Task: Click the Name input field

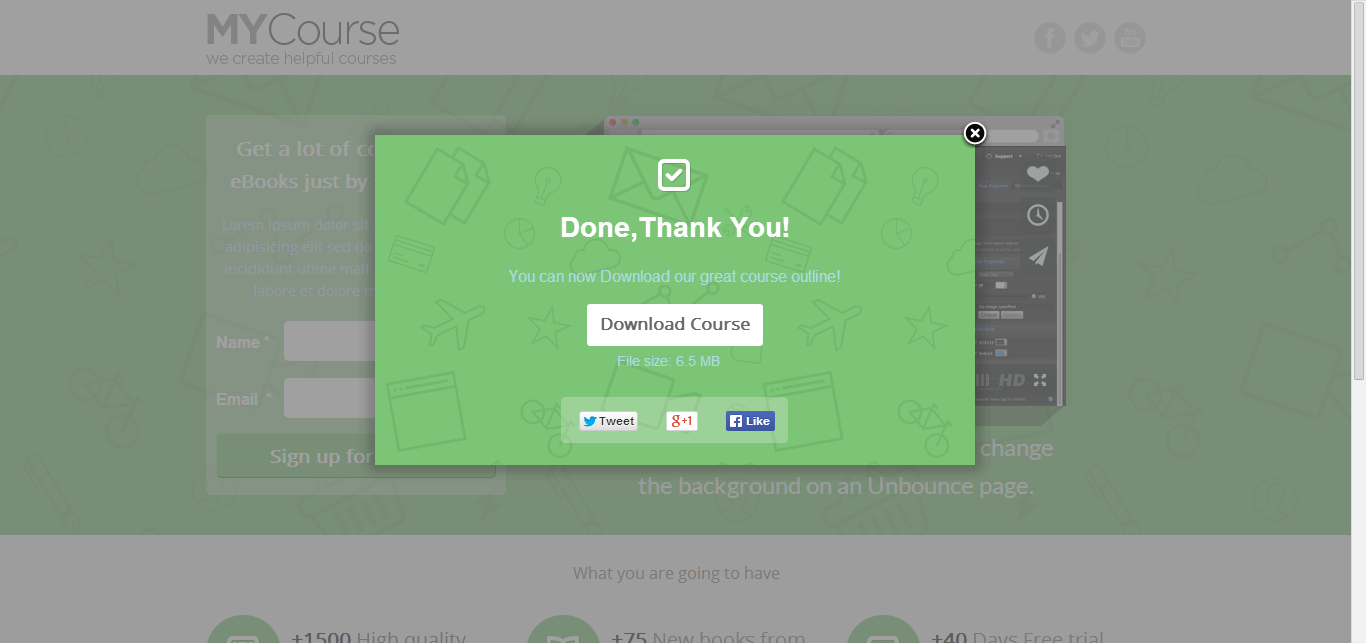Action: 330,341
